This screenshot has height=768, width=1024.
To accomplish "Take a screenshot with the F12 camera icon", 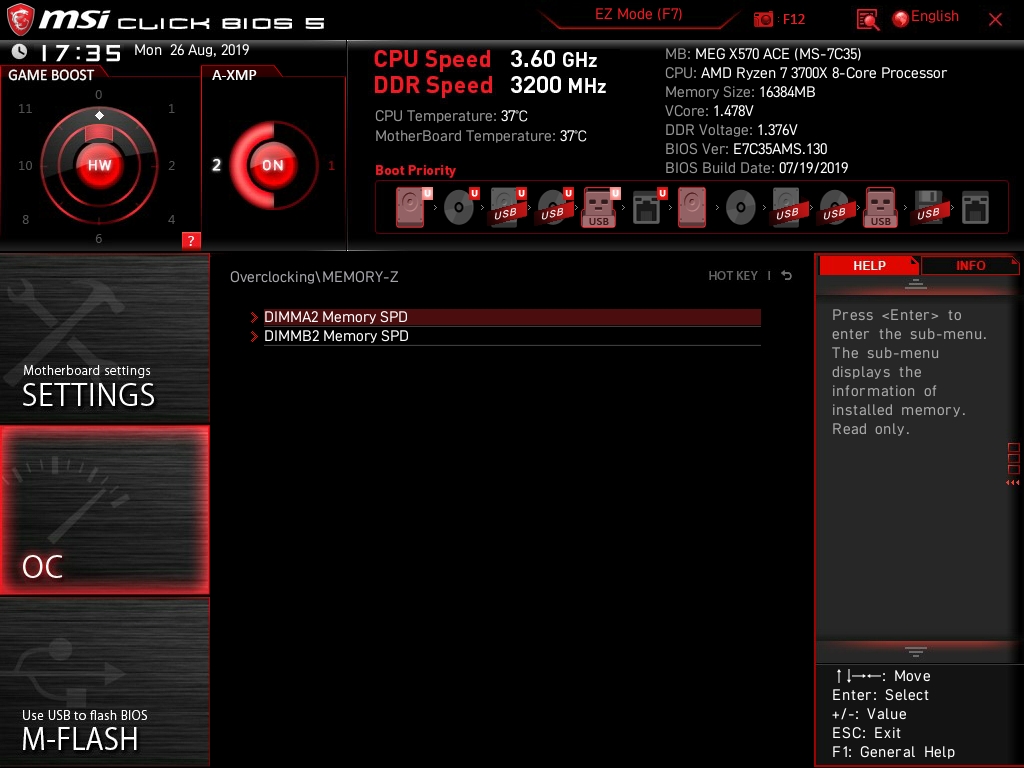I will [x=763, y=19].
